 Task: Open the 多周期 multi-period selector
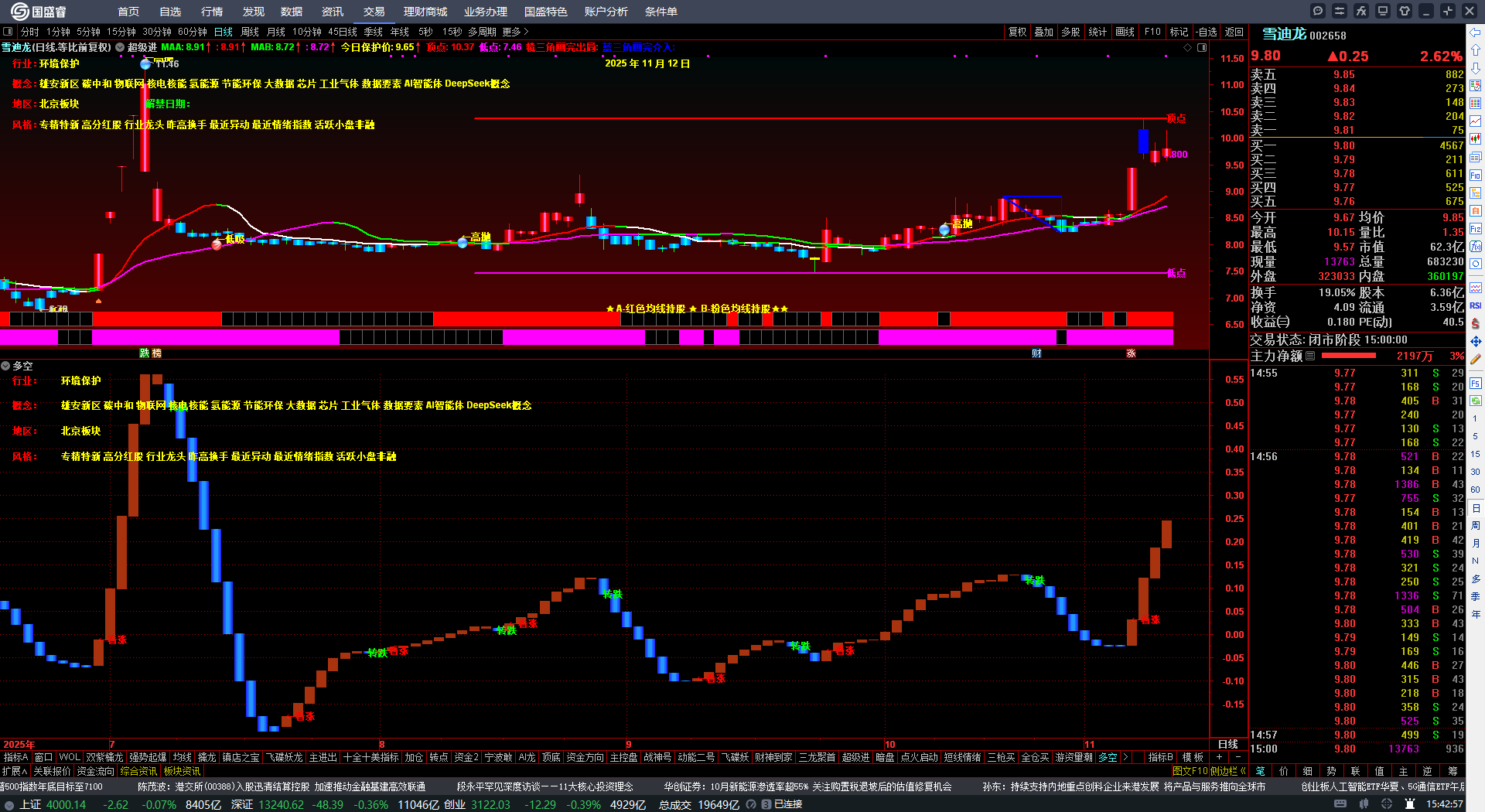(x=482, y=32)
